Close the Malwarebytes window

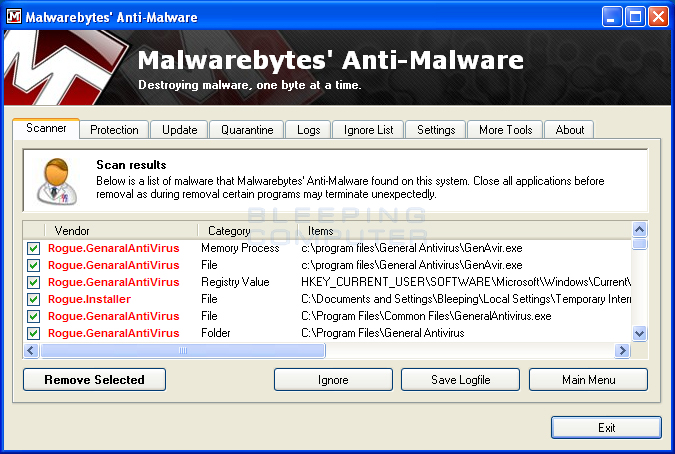659,17
